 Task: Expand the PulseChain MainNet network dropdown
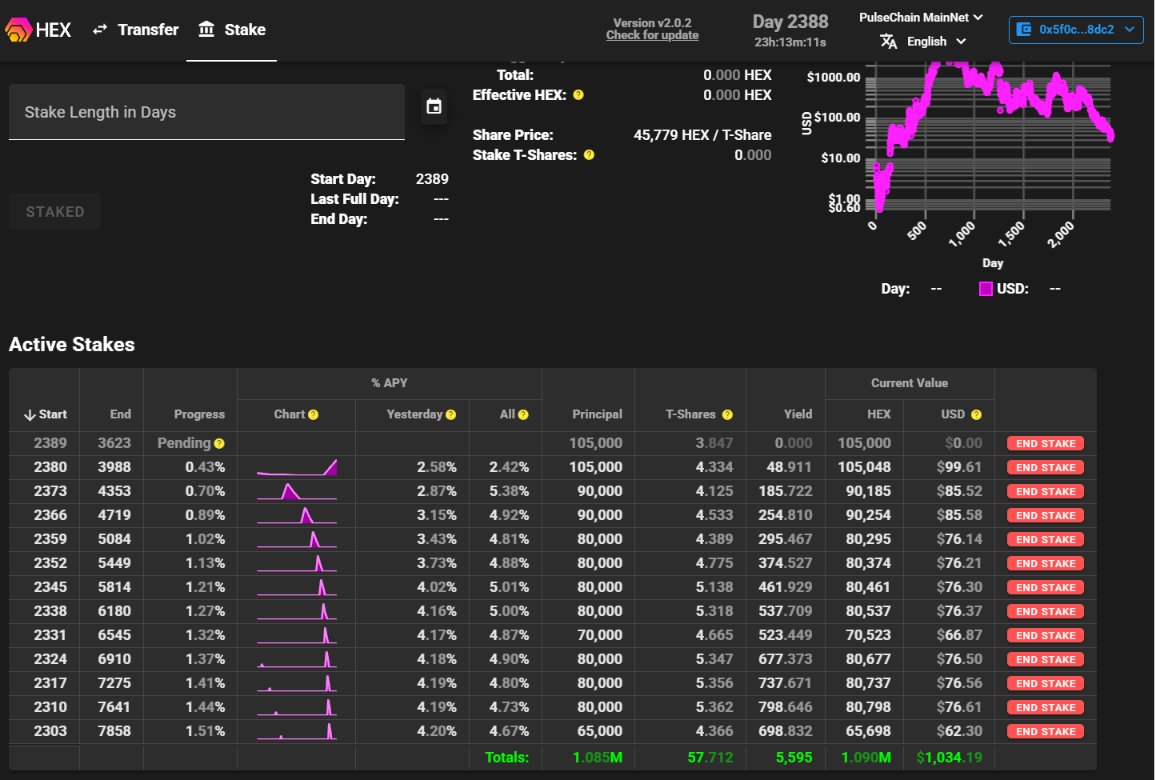click(921, 17)
